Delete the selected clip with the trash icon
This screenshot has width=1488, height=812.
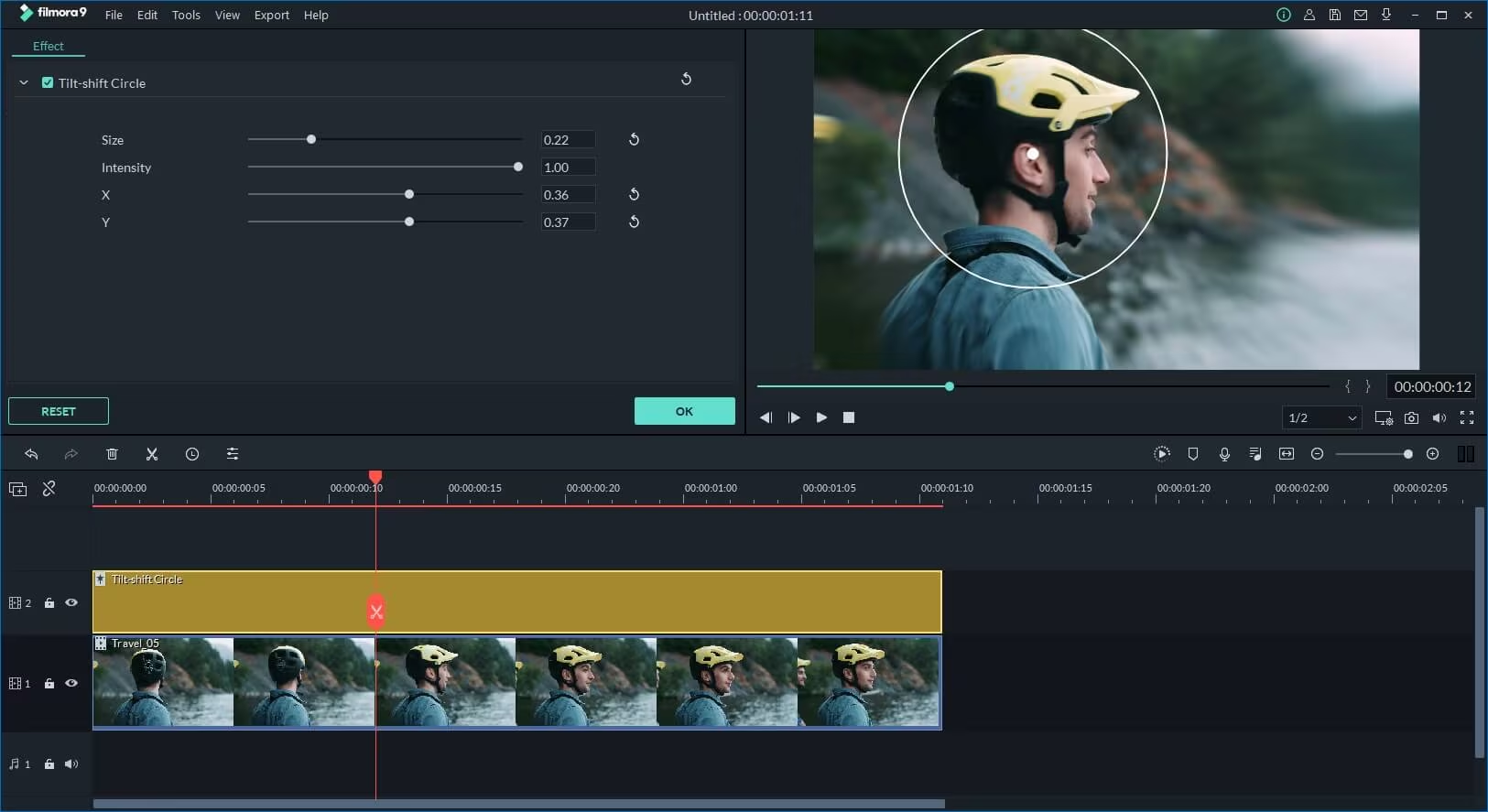point(112,454)
